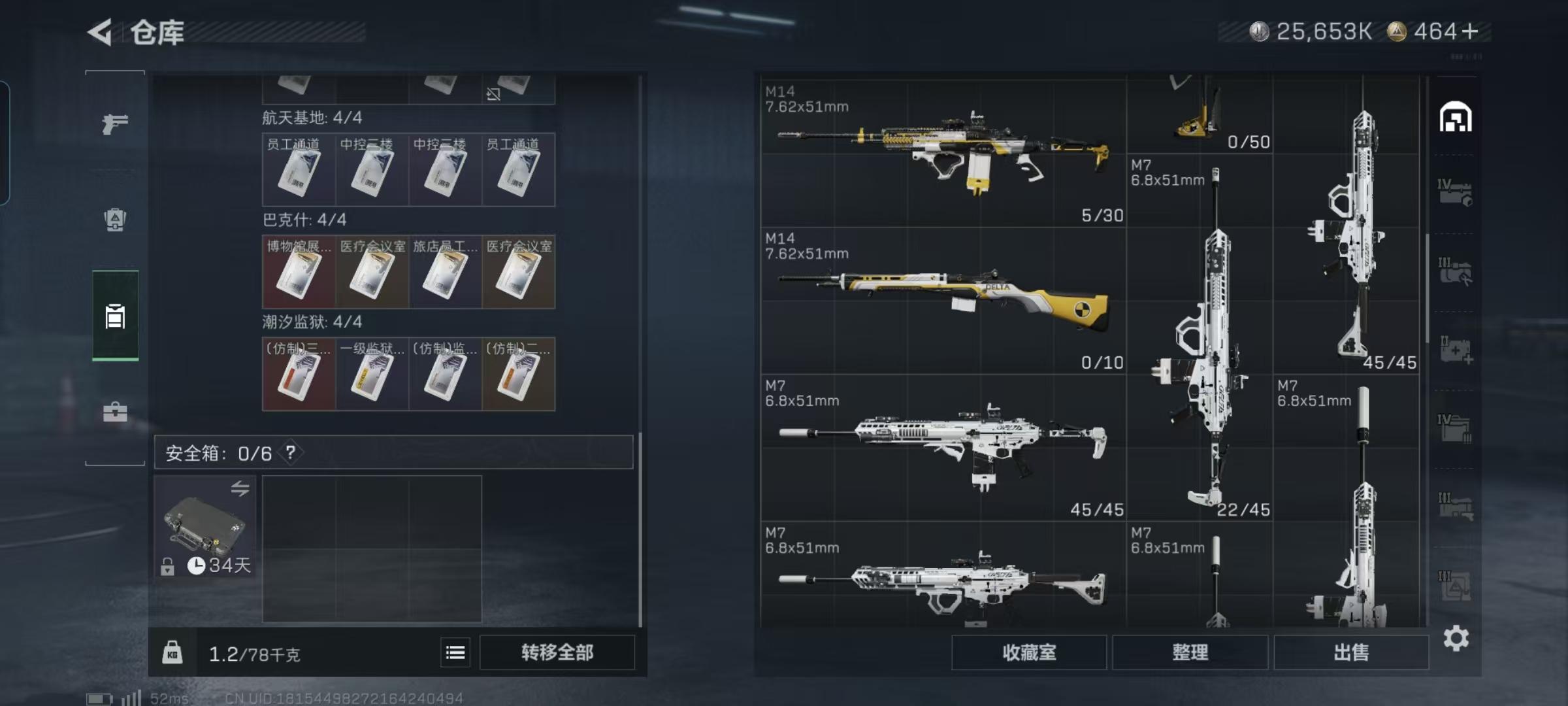Click the Organize (整理) button
The image size is (1568, 706).
pos(1190,652)
